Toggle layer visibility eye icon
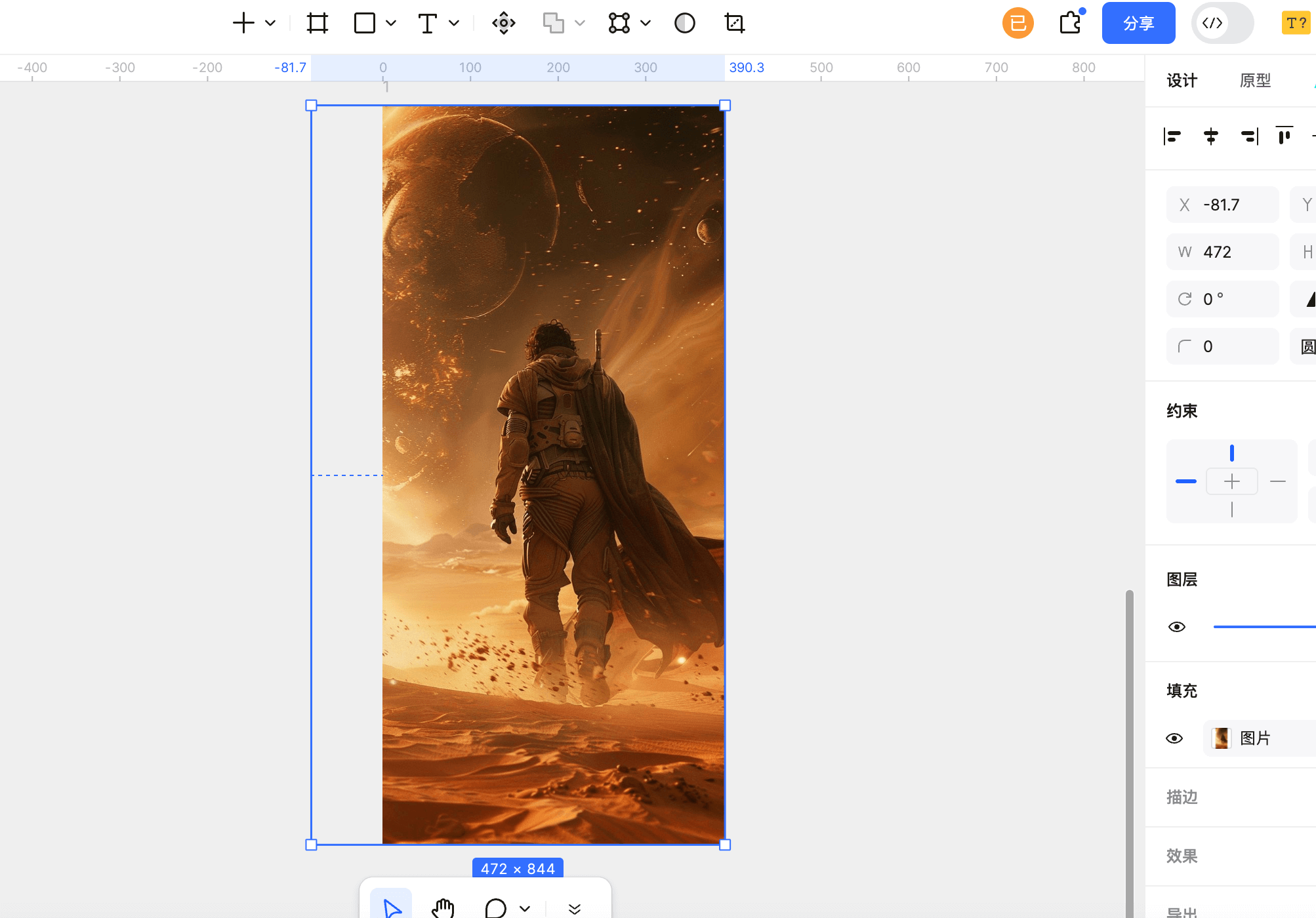Viewport: 1316px width, 918px height. click(x=1177, y=627)
